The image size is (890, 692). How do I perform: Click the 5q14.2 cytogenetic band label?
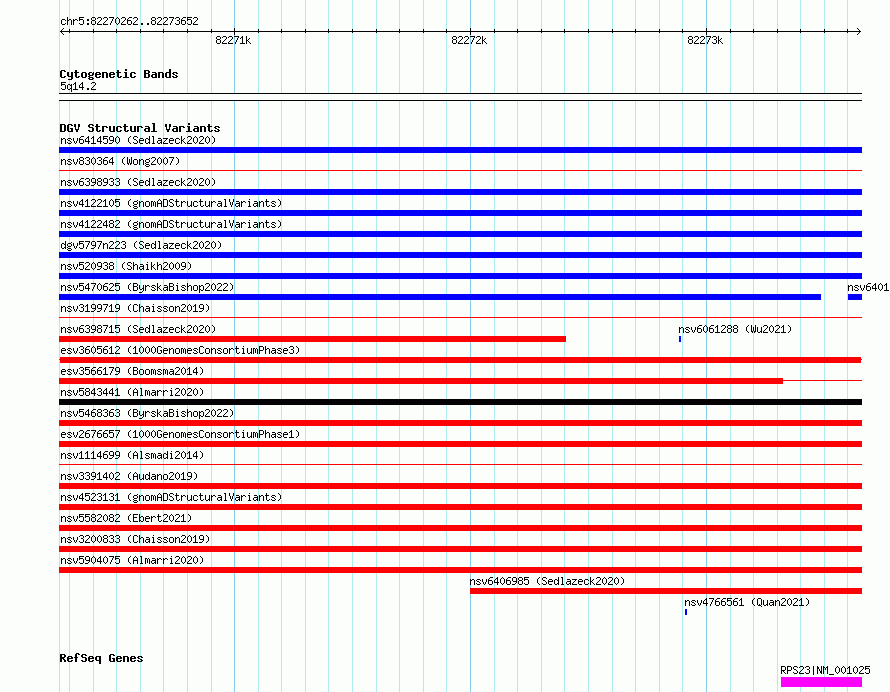78,86
